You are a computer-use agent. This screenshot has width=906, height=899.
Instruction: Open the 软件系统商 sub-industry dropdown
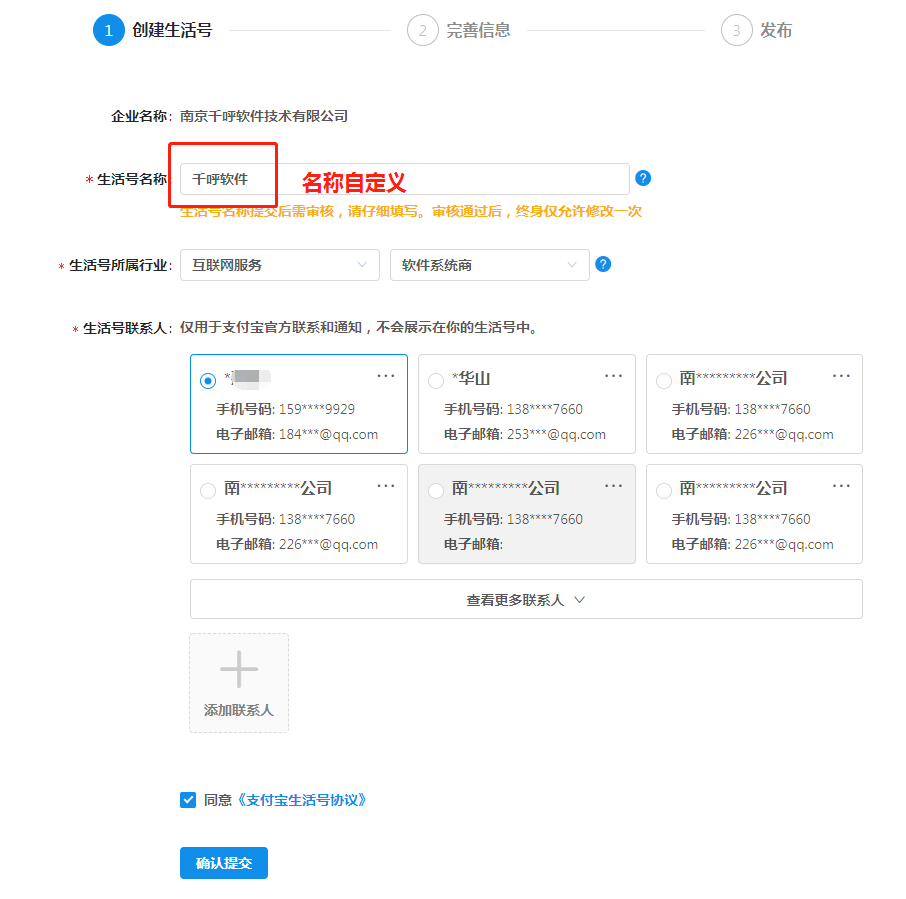point(489,265)
